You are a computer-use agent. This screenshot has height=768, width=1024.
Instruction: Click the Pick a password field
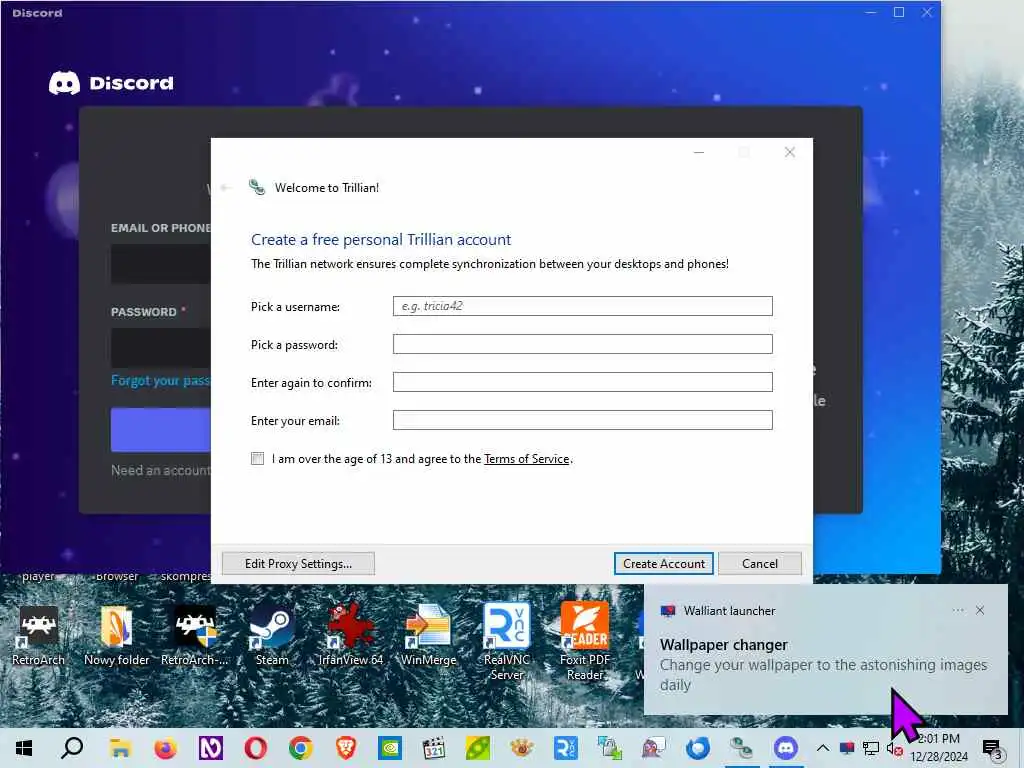(x=583, y=344)
